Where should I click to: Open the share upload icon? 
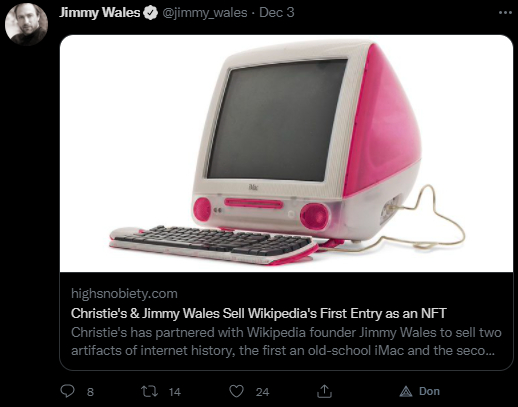[324, 391]
